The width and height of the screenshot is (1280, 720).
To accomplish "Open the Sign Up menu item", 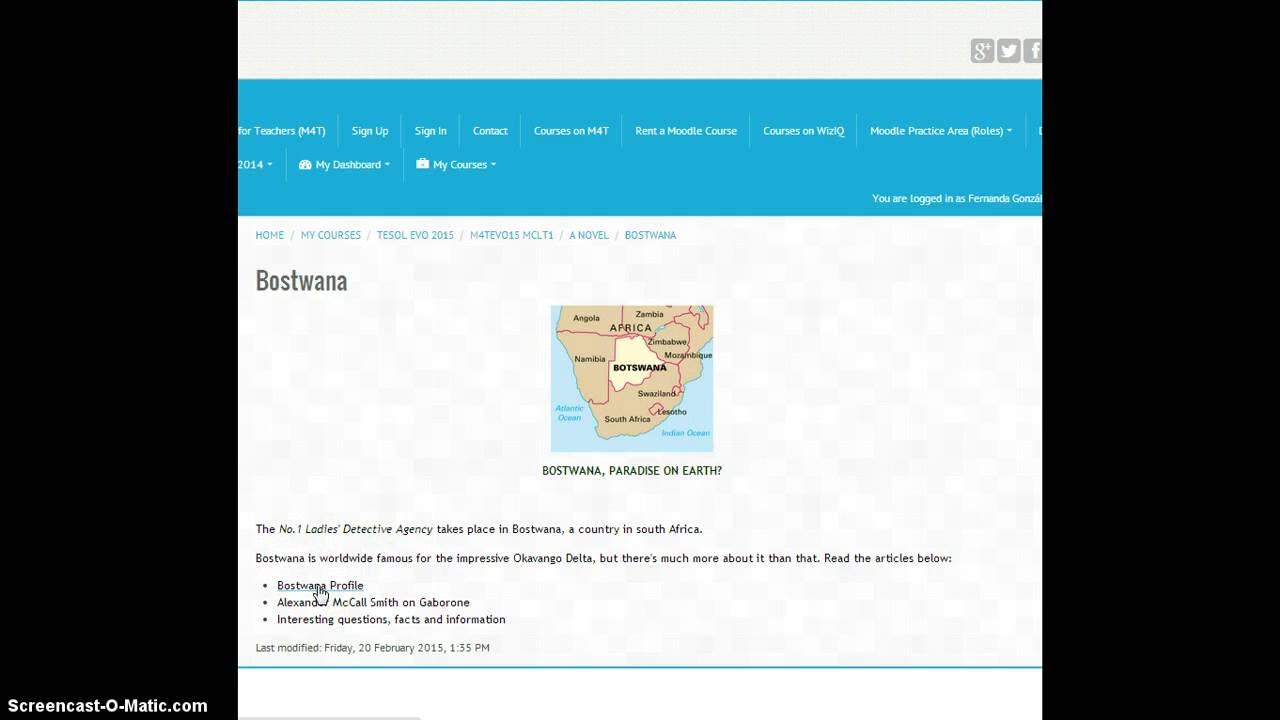I will [370, 131].
